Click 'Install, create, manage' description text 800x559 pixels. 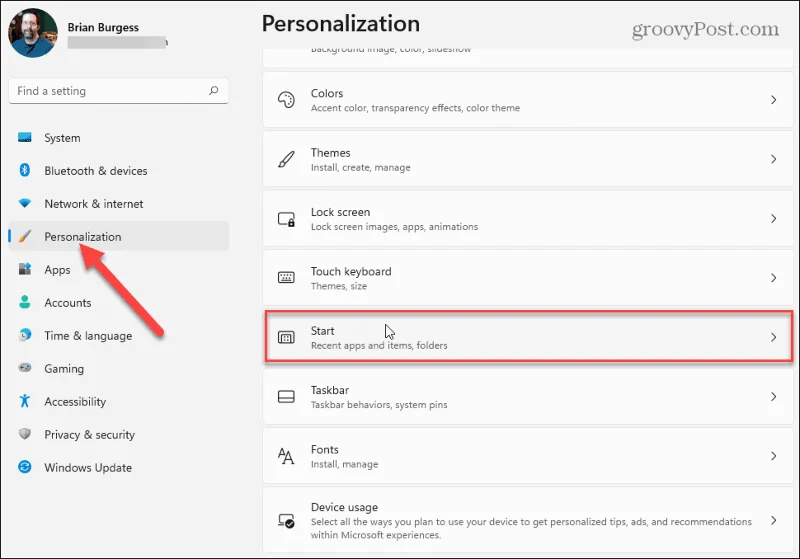pyautogui.click(x=361, y=167)
